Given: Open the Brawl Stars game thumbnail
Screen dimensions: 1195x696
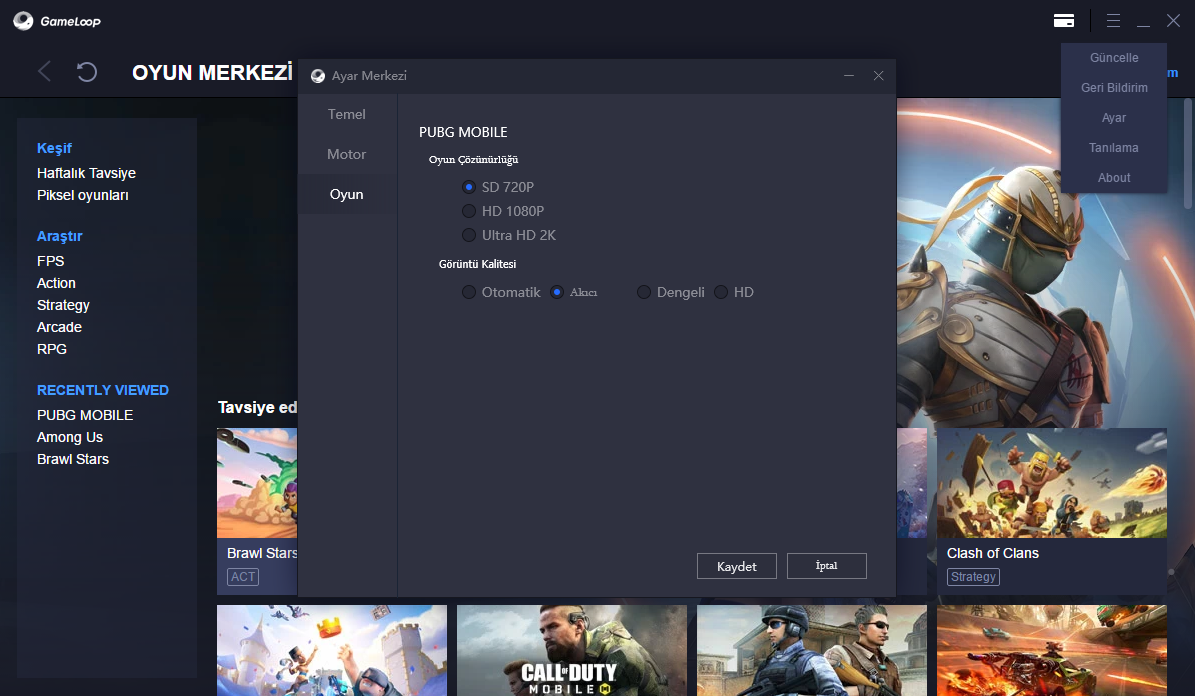Looking at the screenshot, I should coord(257,483).
